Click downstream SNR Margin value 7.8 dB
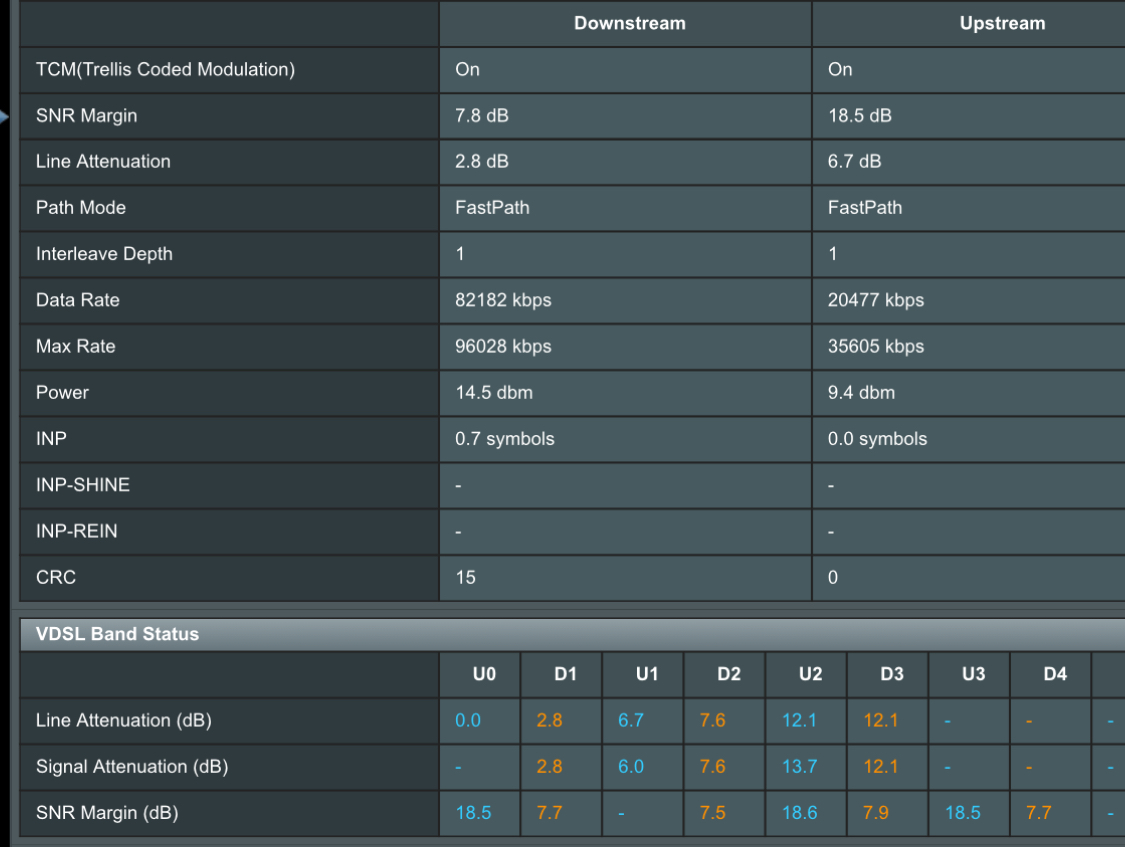Image resolution: width=1125 pixels, height=847 pixels. tap(481, 115)
